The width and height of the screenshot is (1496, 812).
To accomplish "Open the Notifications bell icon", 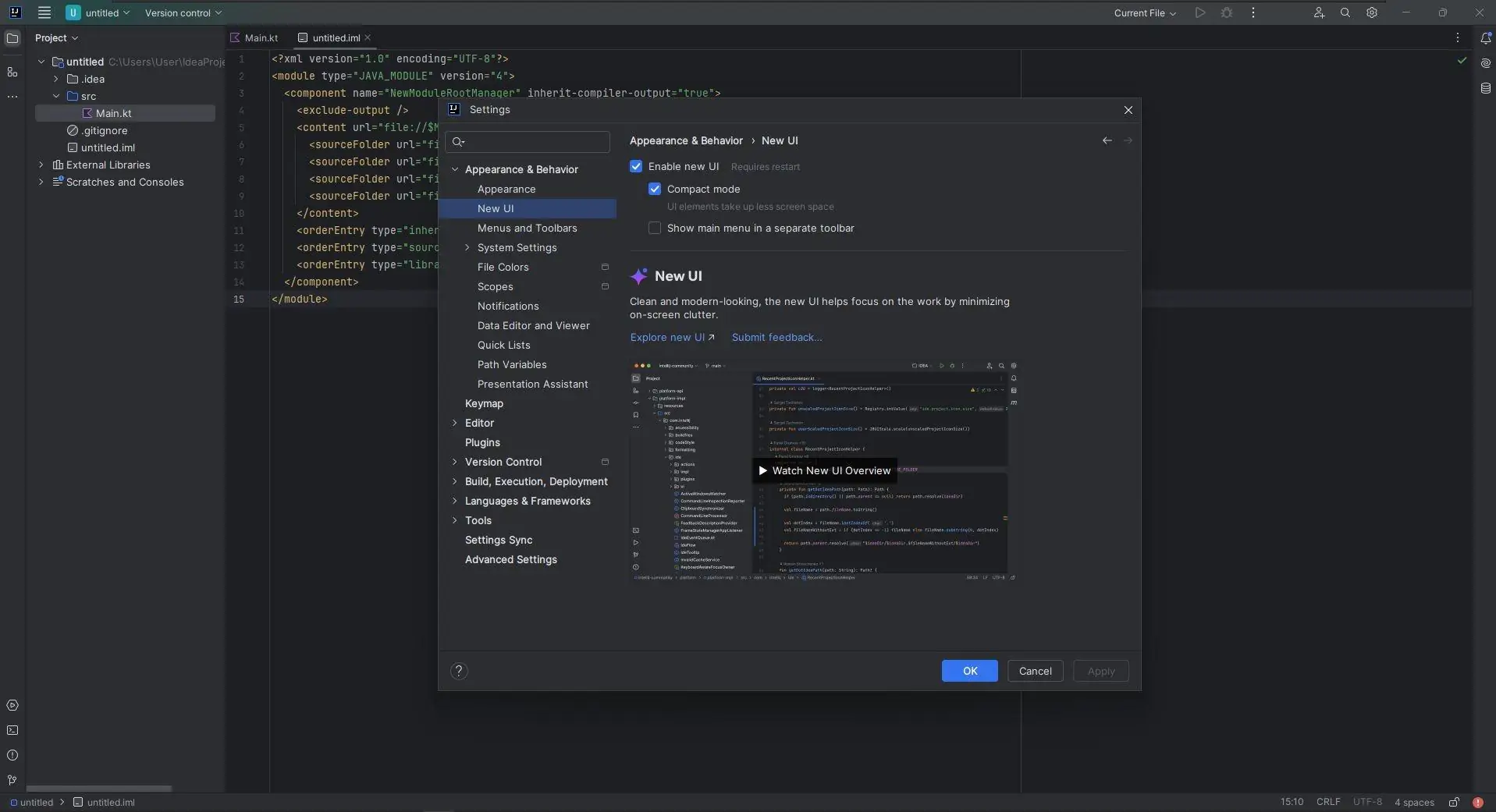I will [1486, 38].
